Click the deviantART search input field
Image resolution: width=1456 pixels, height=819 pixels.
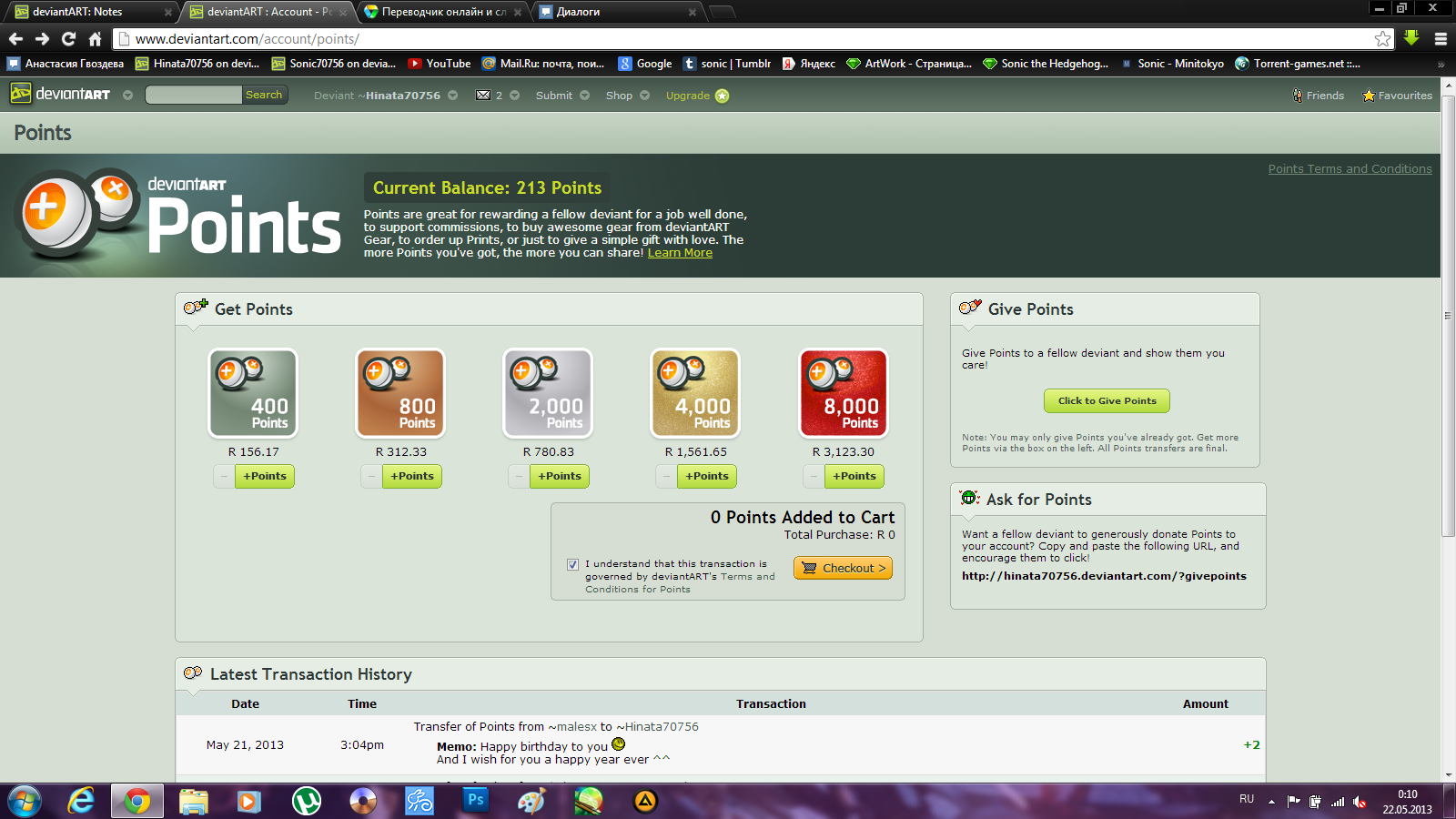pos(194,95)
